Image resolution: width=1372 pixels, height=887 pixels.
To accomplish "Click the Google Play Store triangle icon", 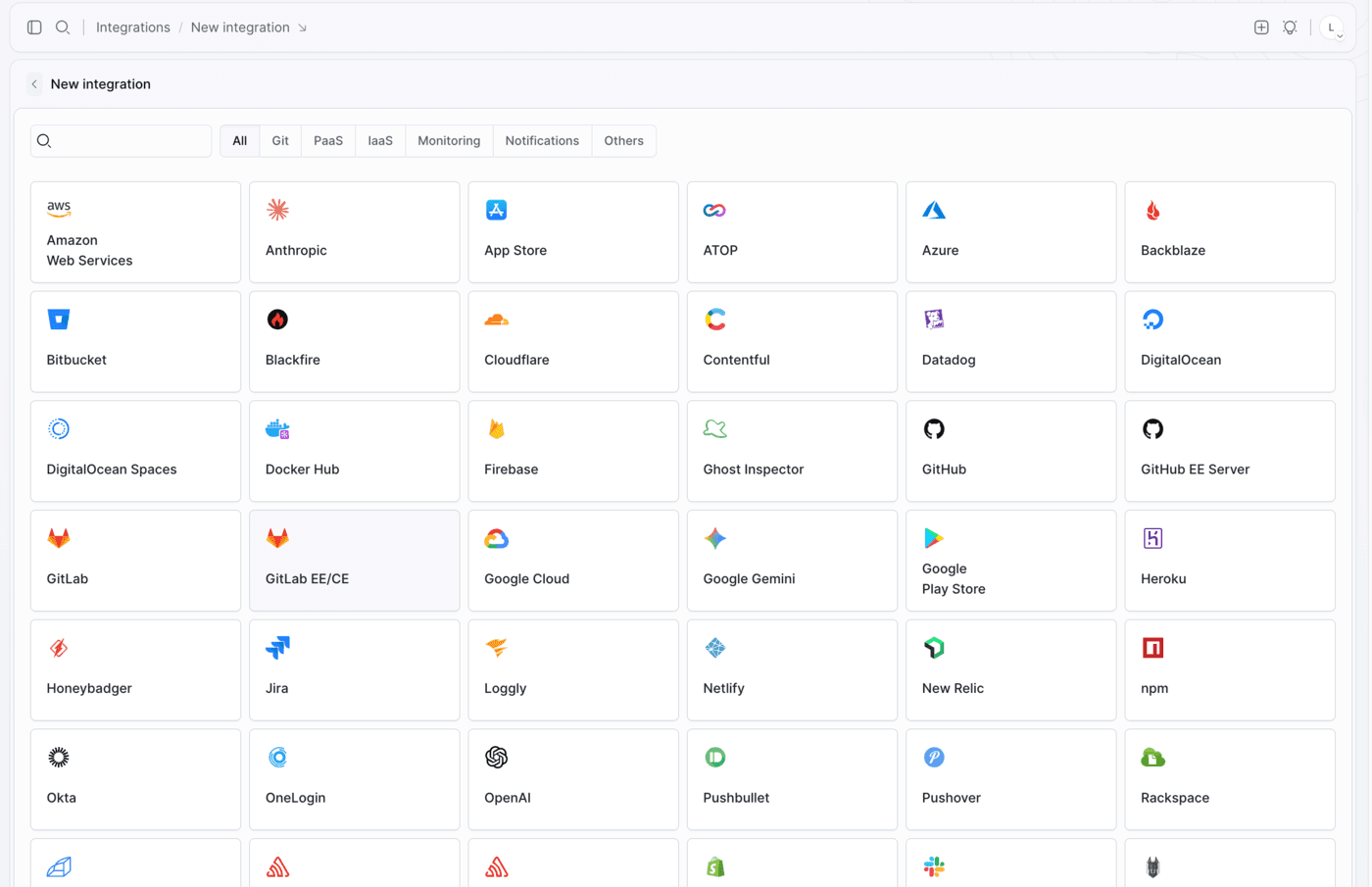I will [x=934, y=538].
